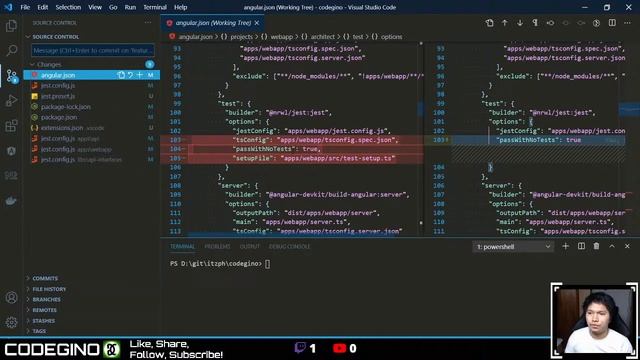Select package-lock.json in Changes list
The height and width of the screenshot is (360, 640).
[92, 107]
